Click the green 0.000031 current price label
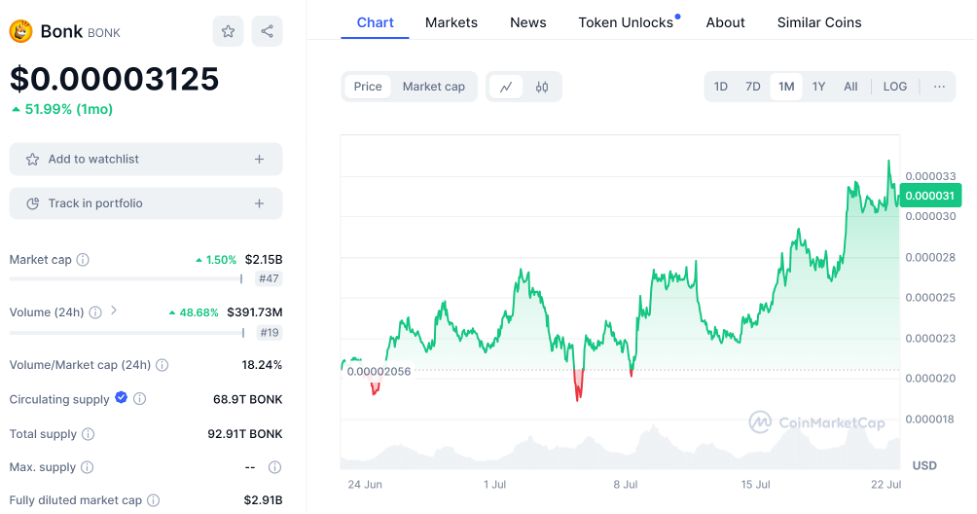The height and width of the screenshot is (514, 977). point(930,196)
